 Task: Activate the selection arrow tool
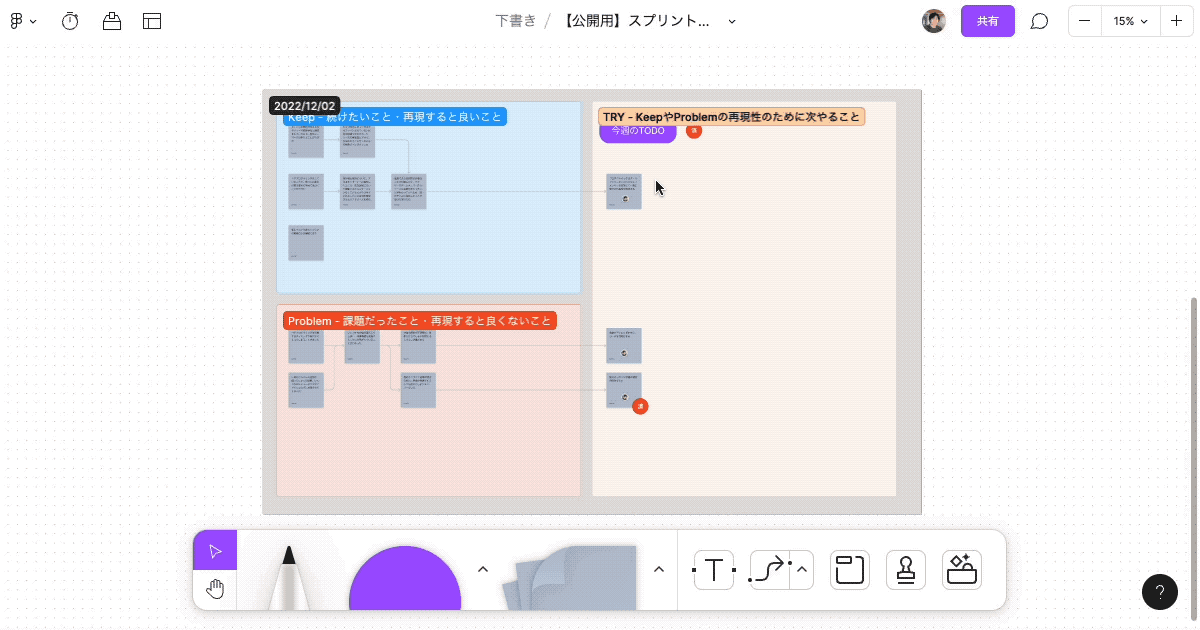215,550
